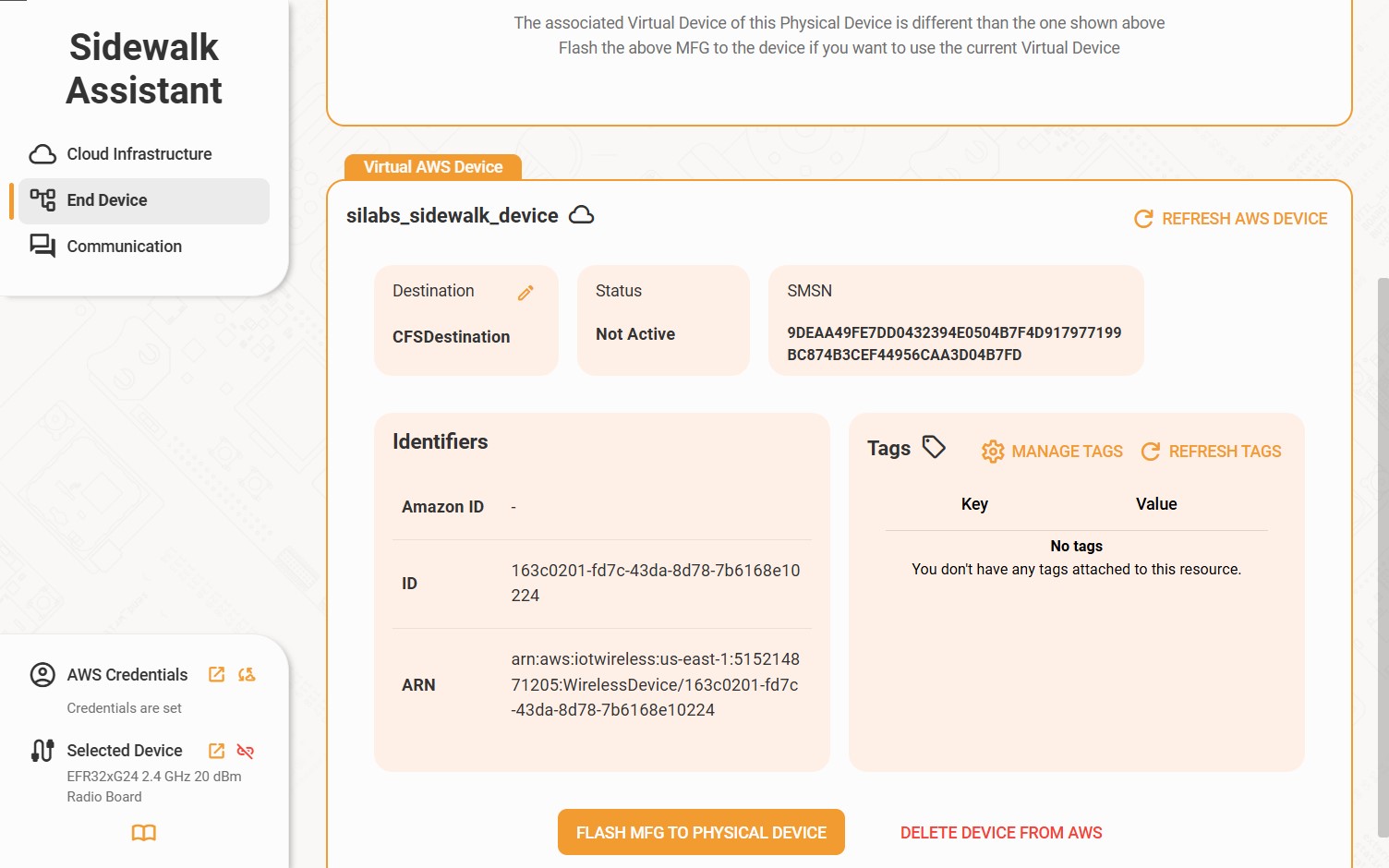
Task: Click Refresh Tags button
Action: click(x=1212, y=452)
